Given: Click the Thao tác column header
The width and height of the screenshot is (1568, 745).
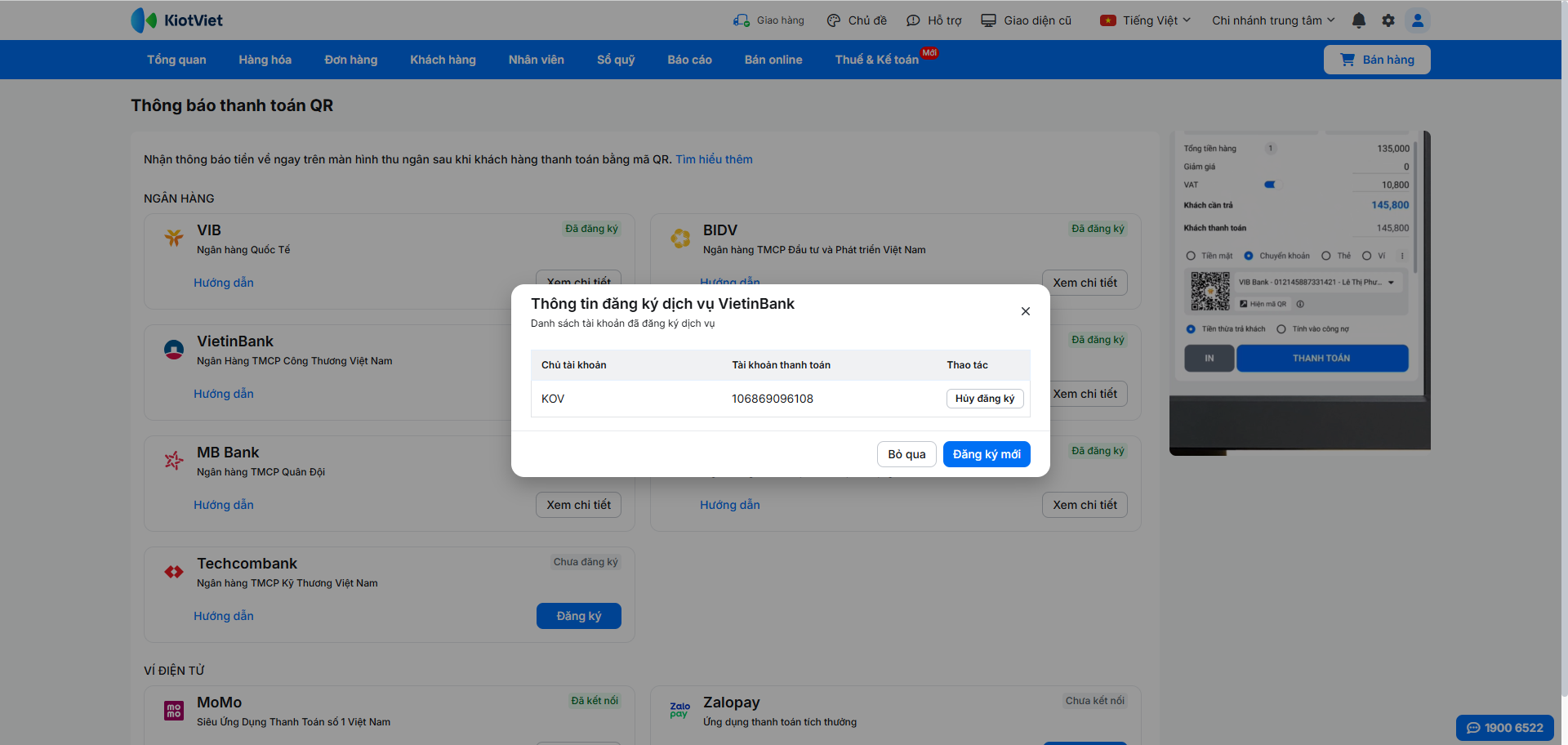Looking at the screenshot, I should pyautogui.click(x=967, y=365).
